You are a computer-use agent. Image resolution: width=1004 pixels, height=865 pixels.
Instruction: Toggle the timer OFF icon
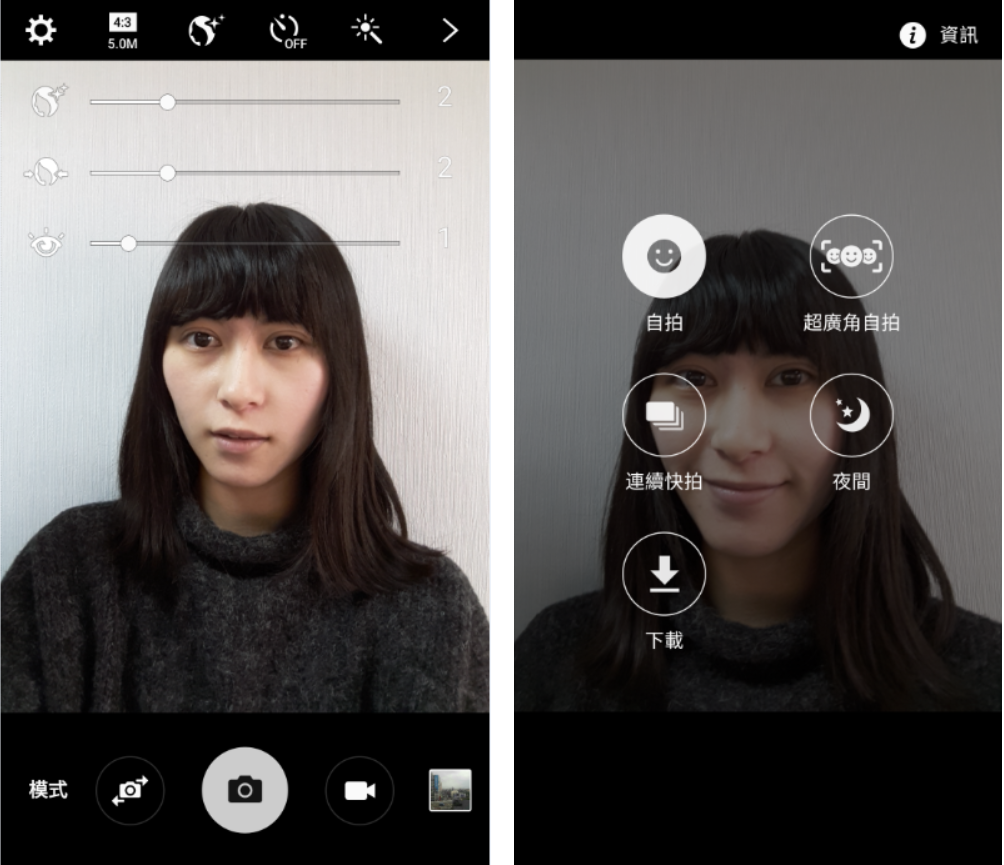[x=287, y=32]
